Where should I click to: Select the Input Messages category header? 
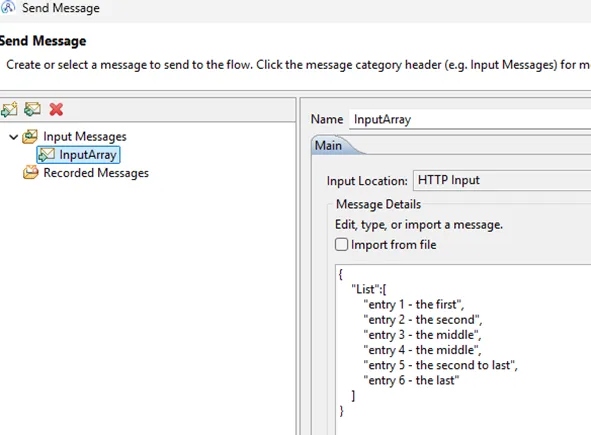pyautogui.click(x=84, y=136)
